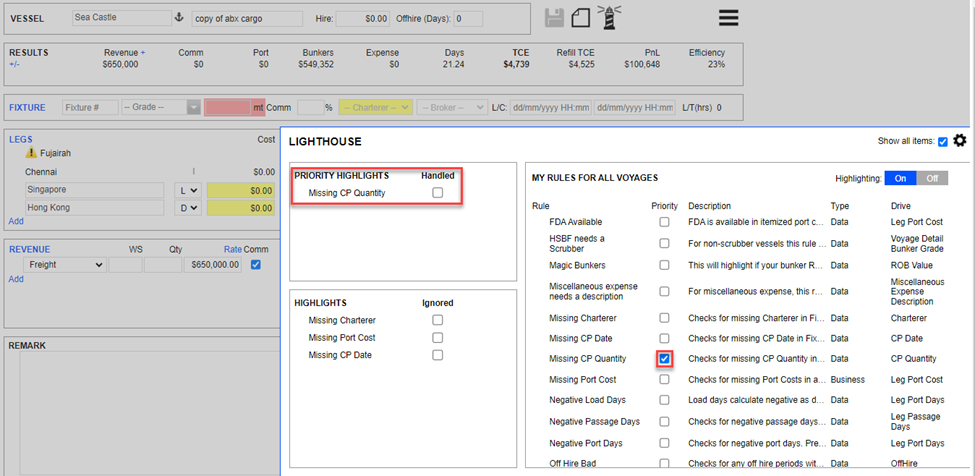Click Add link under Revenue

point(16,279)
